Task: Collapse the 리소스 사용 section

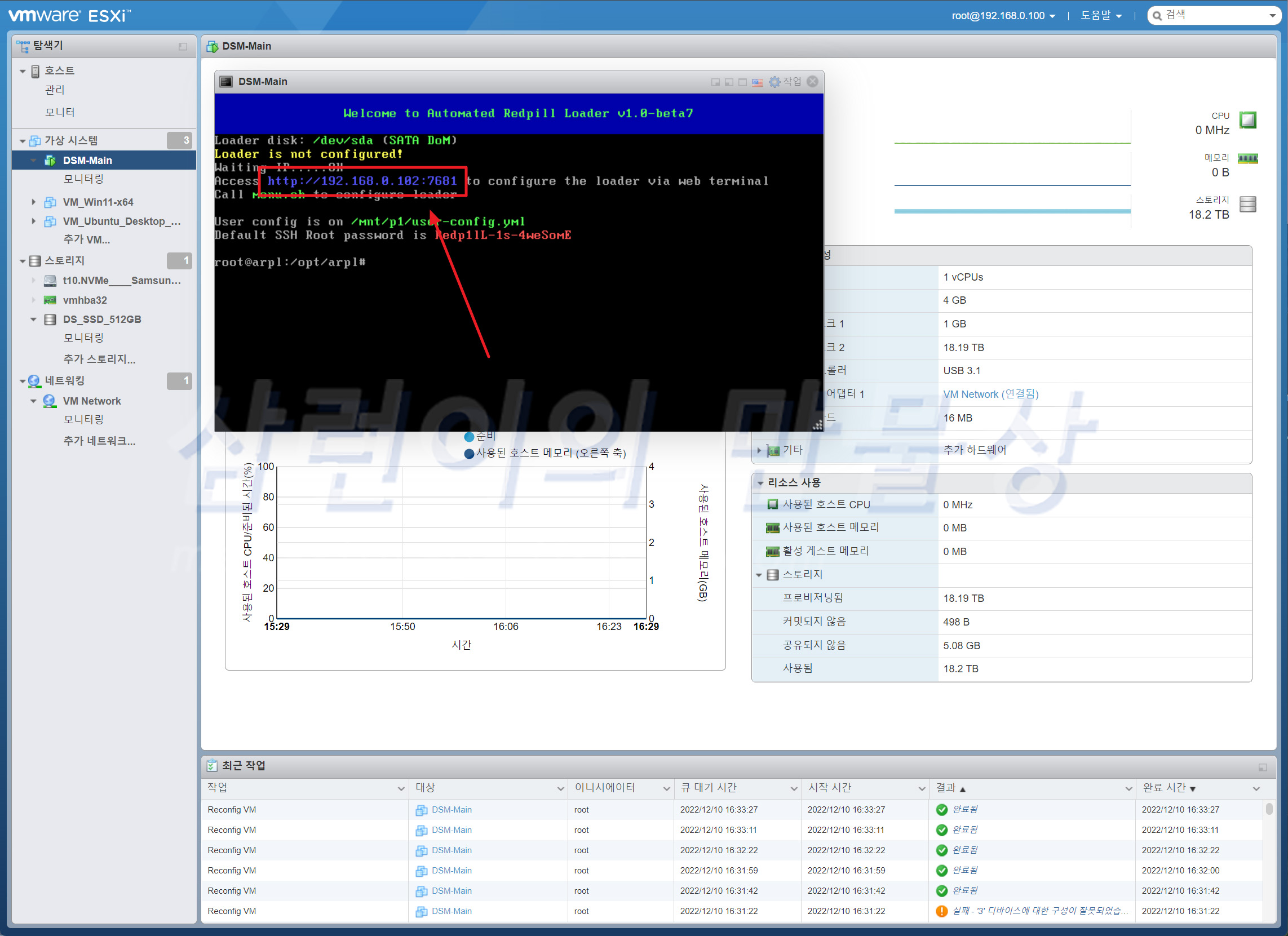Action: point(760,483)
